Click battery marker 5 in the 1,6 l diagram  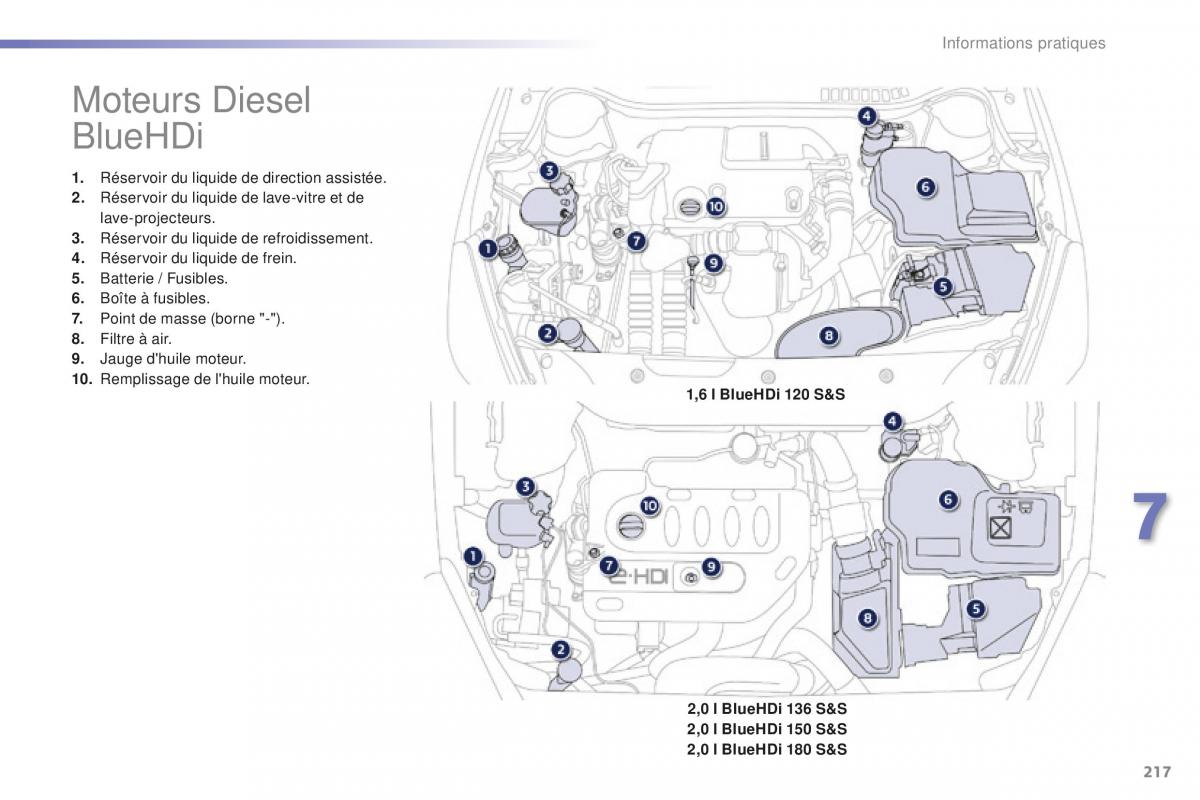942,286
